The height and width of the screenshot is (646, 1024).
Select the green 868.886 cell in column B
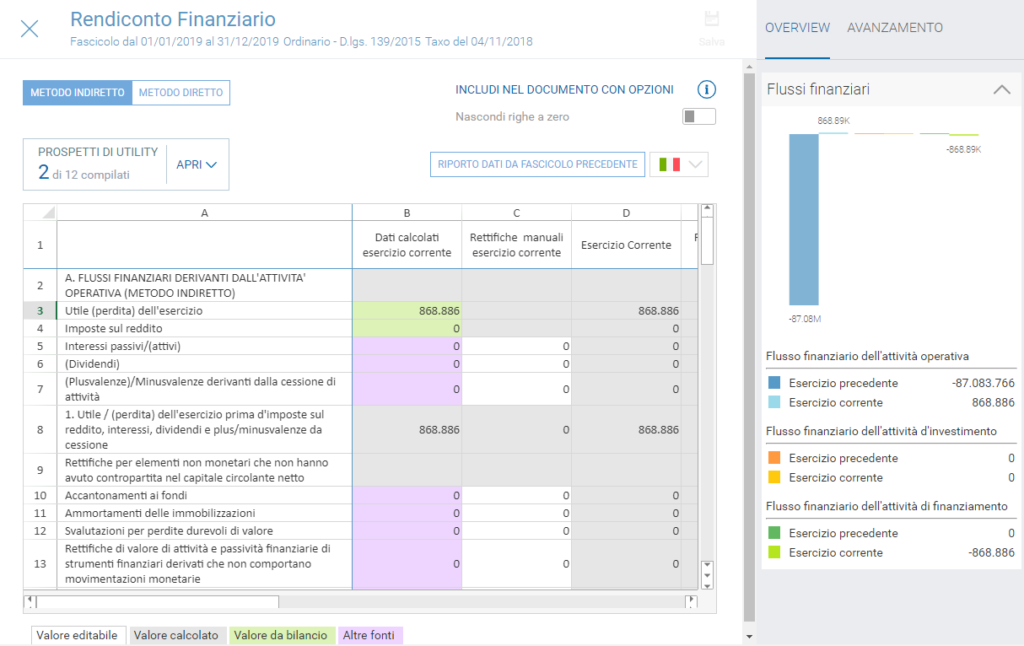[x=407, y=311]
